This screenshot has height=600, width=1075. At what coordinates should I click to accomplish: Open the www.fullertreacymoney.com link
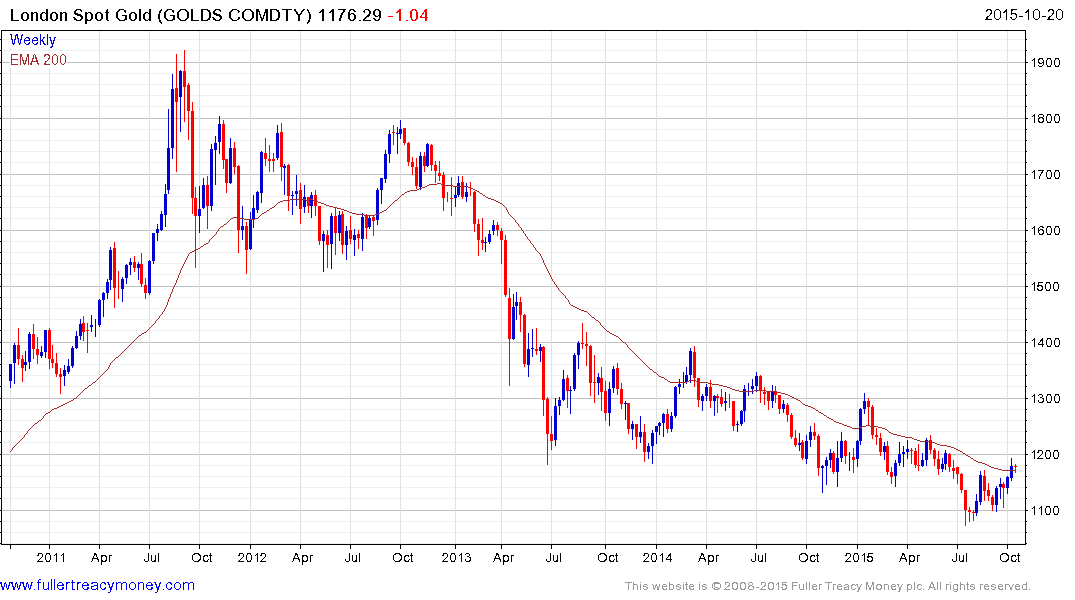point(97,586)
